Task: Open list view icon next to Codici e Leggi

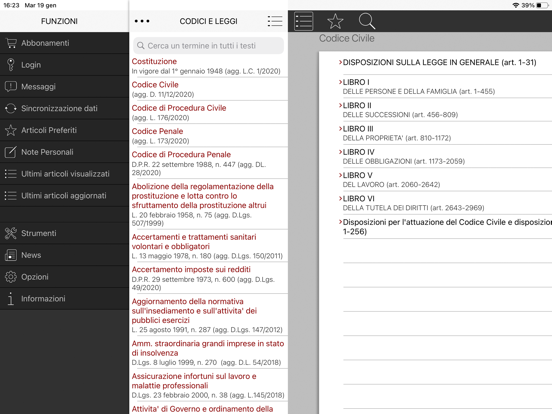Action: coord(275,21)
